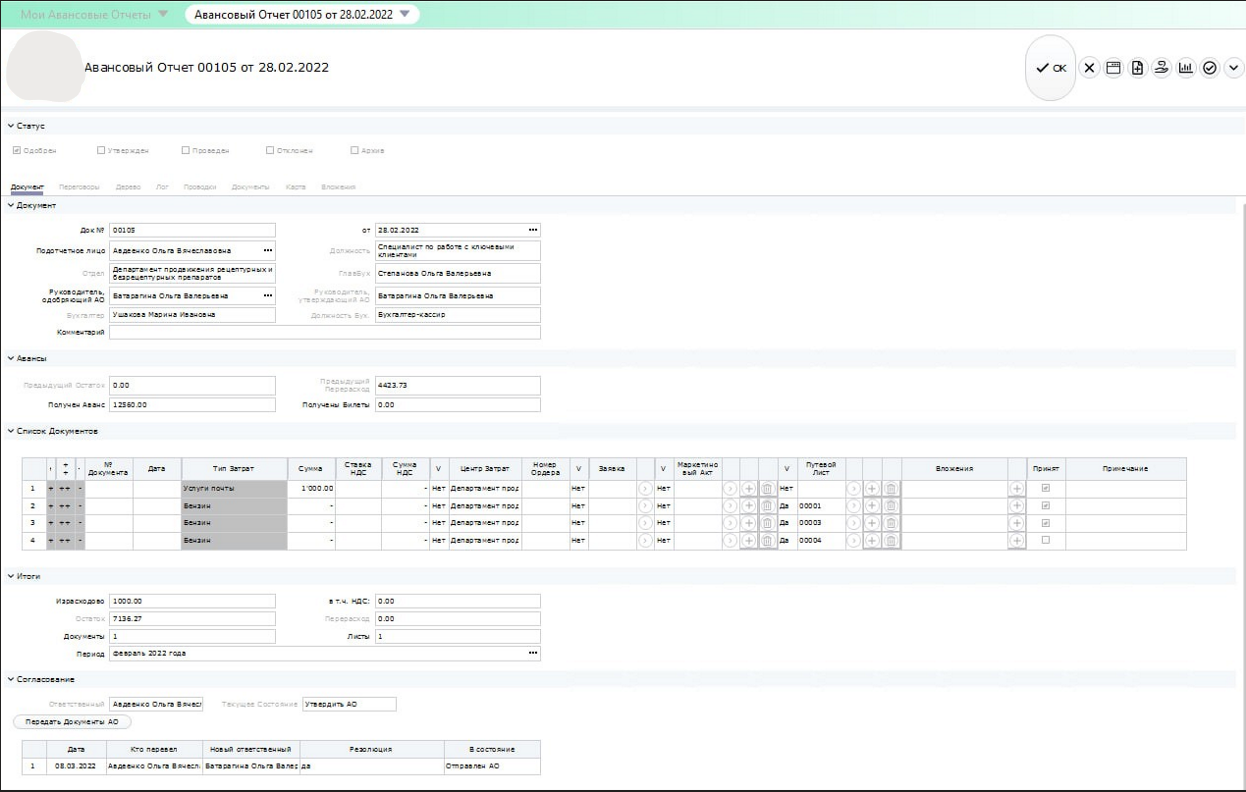This screenshot has width=1246, height=792.
Task: Expand the more actions chevron in header
Action: point(1232,68)
